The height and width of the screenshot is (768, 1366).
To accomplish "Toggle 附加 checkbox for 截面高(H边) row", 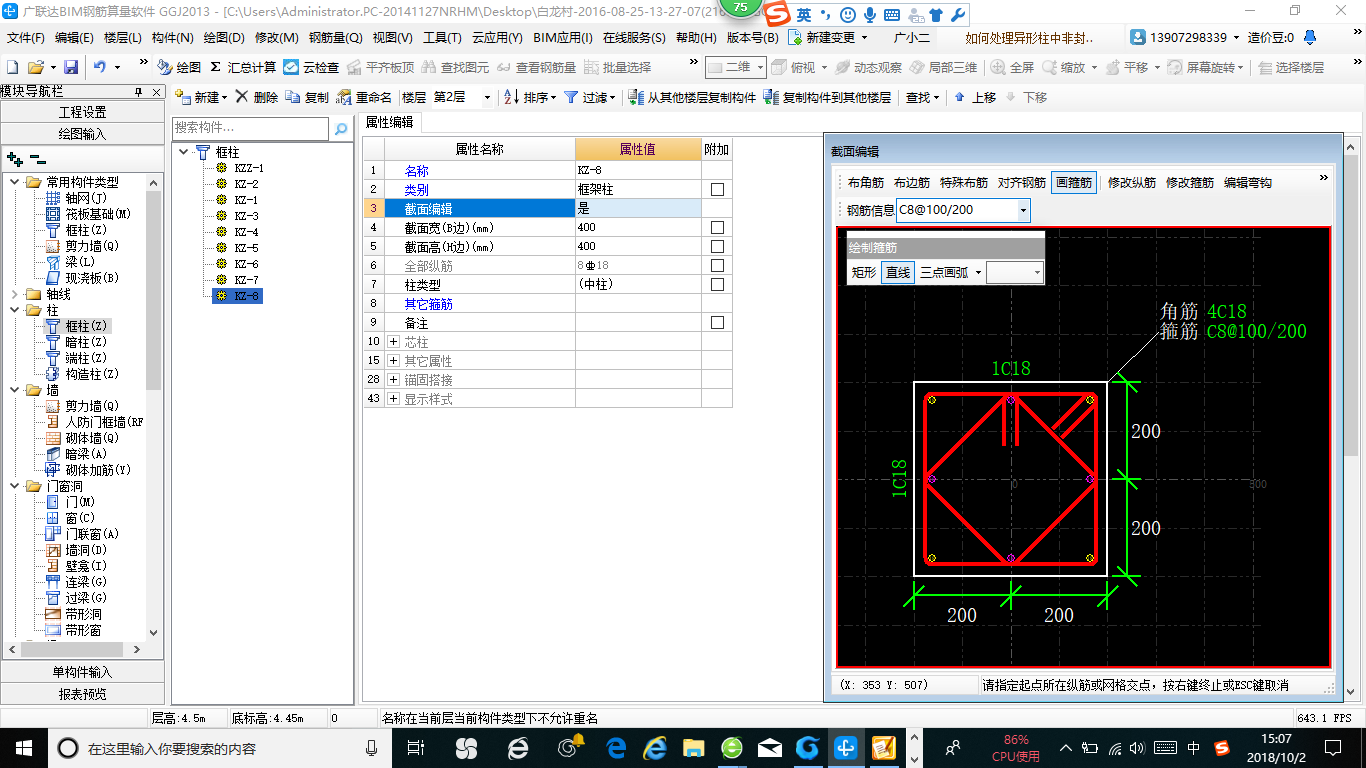I will coord(717,246).
